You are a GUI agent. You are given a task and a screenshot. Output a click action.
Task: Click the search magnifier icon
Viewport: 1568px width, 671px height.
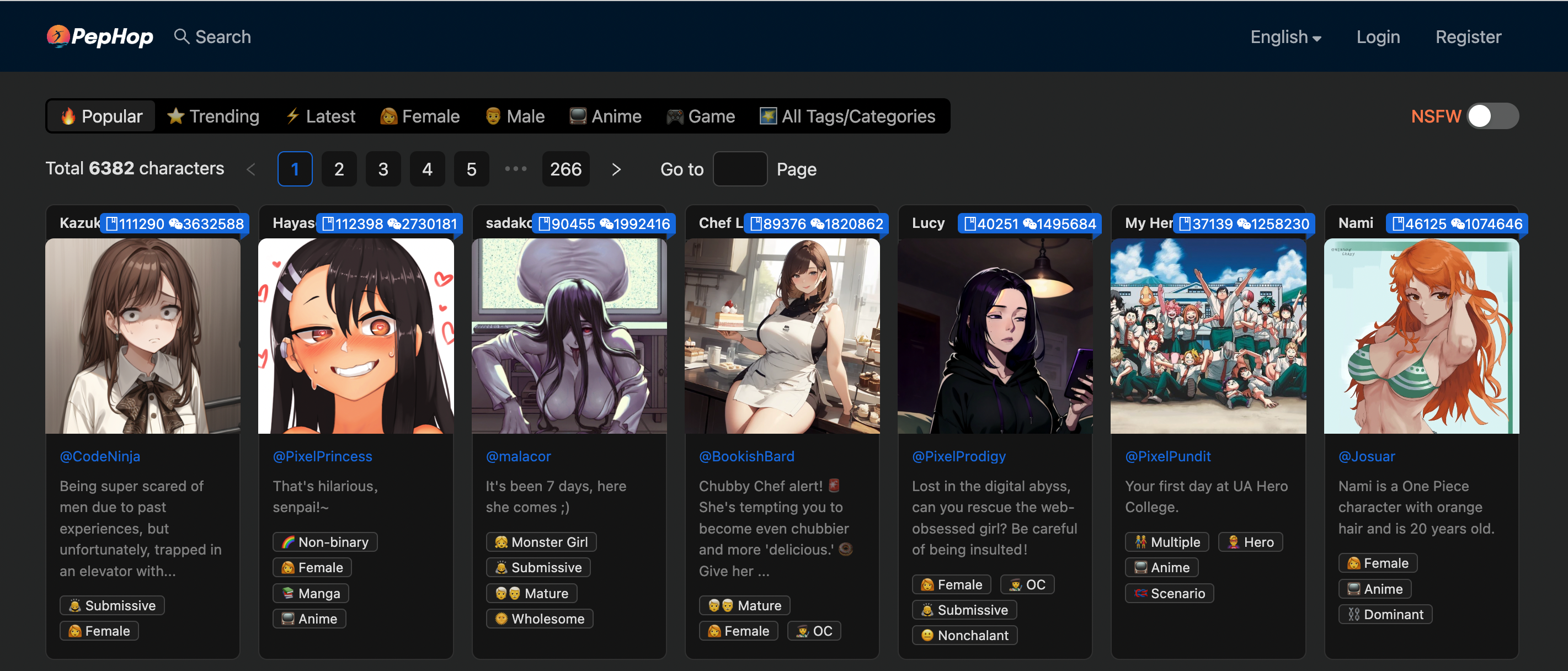181,36
